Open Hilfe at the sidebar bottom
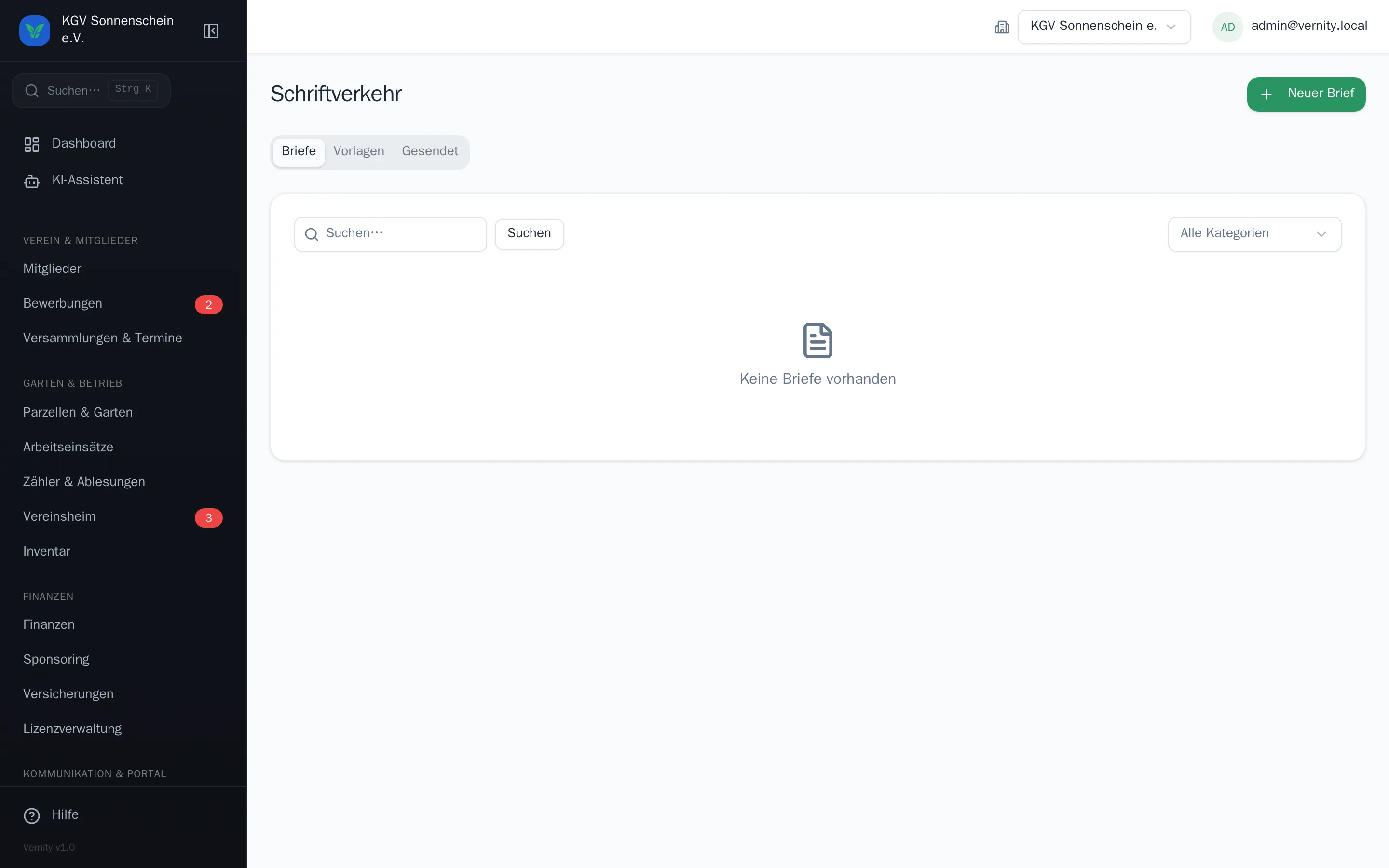Image resolution: width=1389 pixels, height=868 pixels. coord(123,814)
